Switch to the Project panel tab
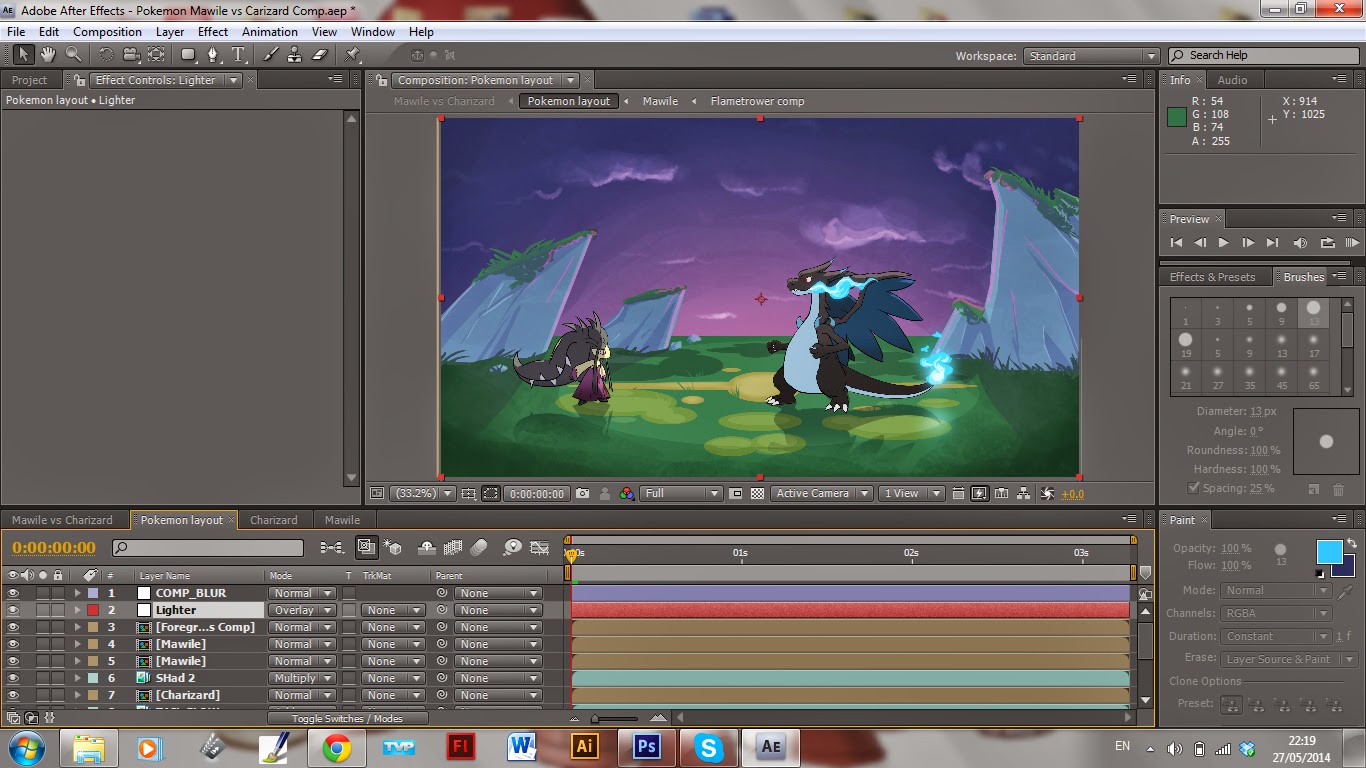1366x768 pixels. [29, 80]
